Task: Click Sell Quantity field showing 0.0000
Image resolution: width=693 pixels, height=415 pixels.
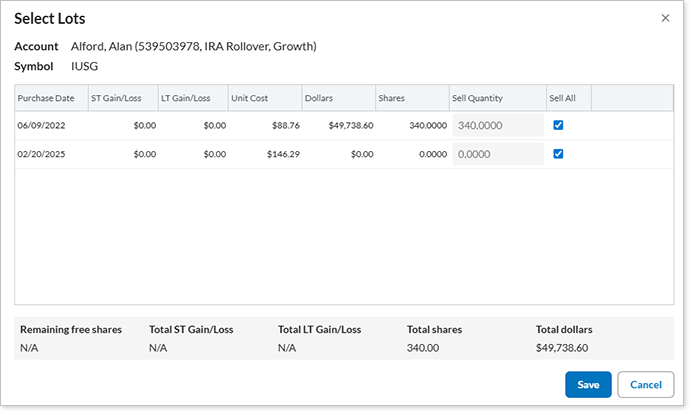Action: [x=498, y=154]
